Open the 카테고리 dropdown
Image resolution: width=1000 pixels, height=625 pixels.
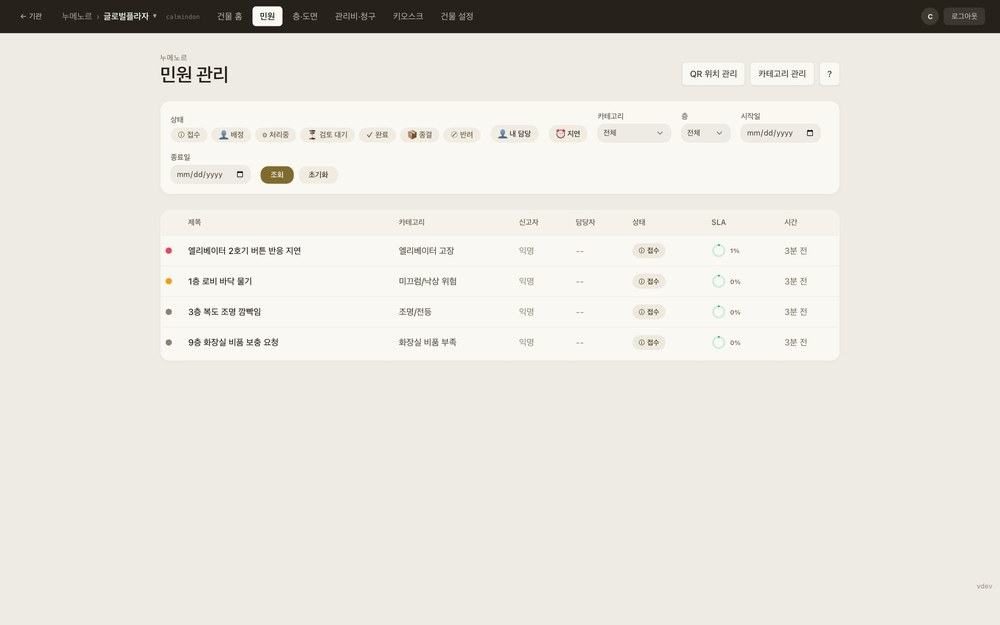click(633, 133)
